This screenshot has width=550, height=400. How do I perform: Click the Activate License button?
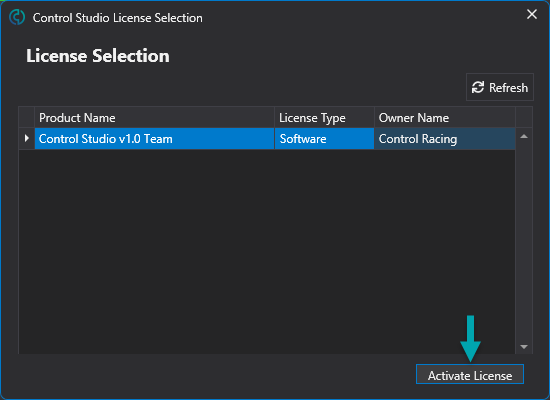coord(470,374)
